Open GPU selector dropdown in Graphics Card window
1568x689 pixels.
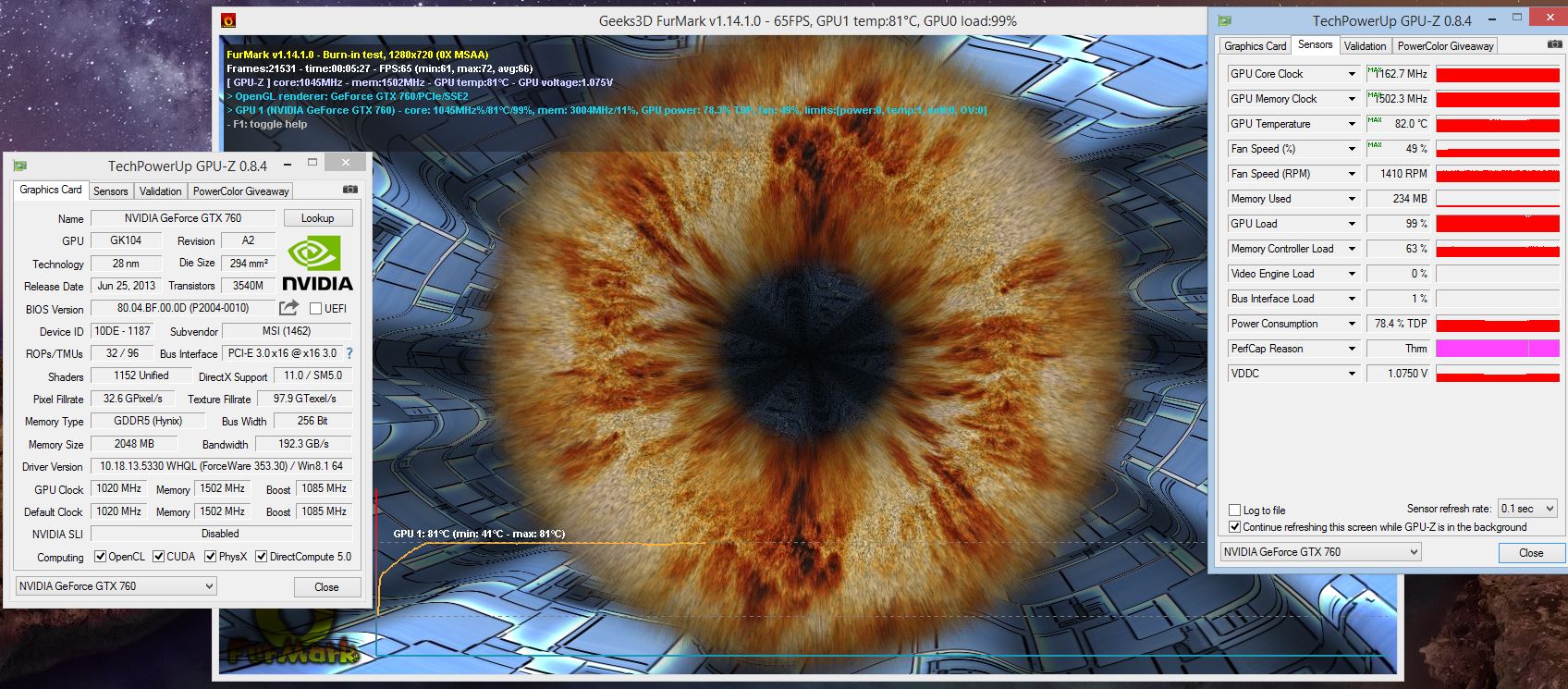point(116,586)
